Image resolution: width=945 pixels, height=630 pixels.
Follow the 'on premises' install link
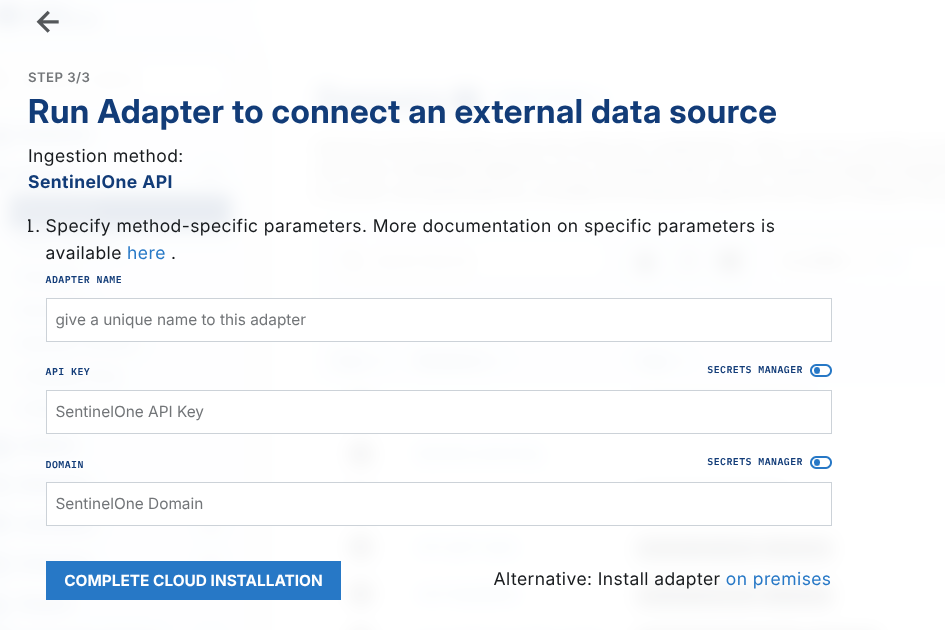(778, 579)
